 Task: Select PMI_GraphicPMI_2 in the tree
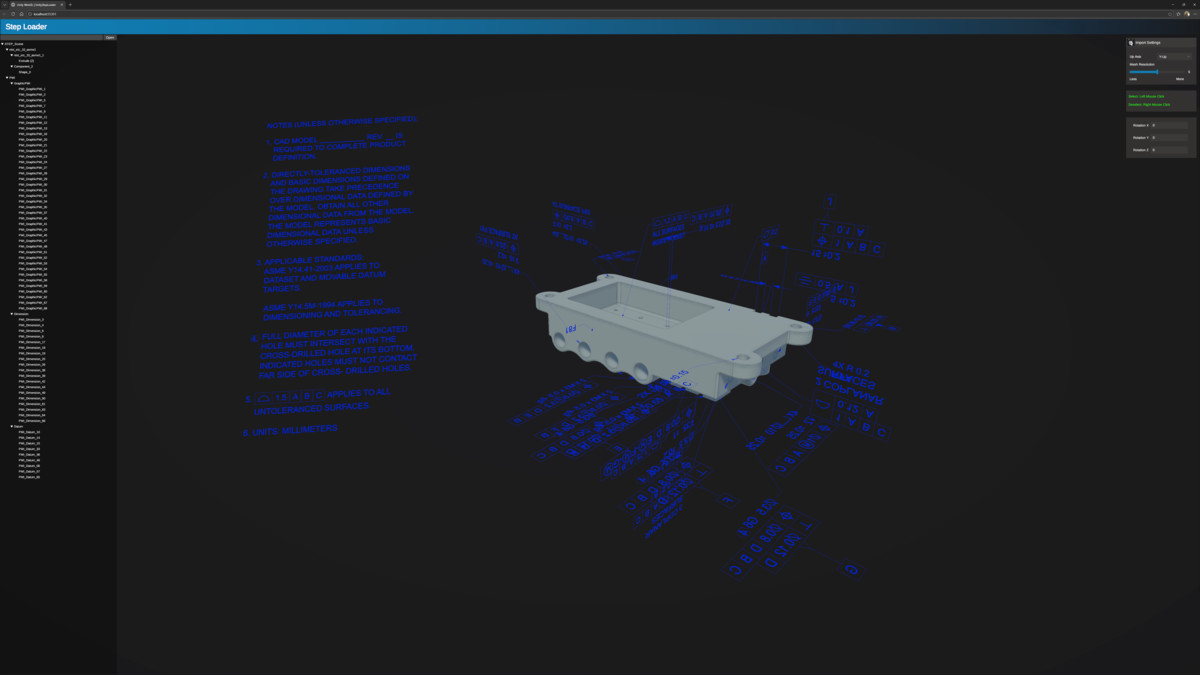[x=32, y=95]
